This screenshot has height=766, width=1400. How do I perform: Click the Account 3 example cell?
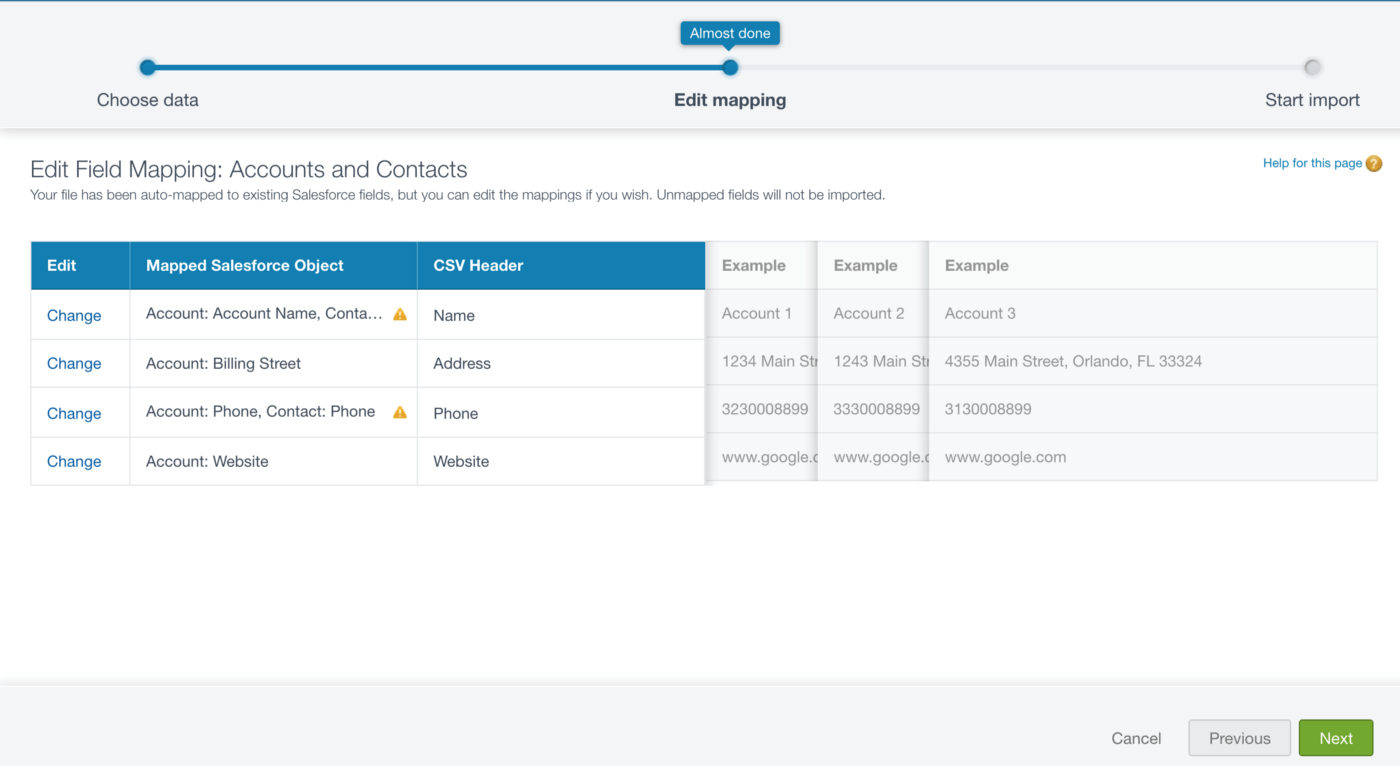[x=1153, y=313]
